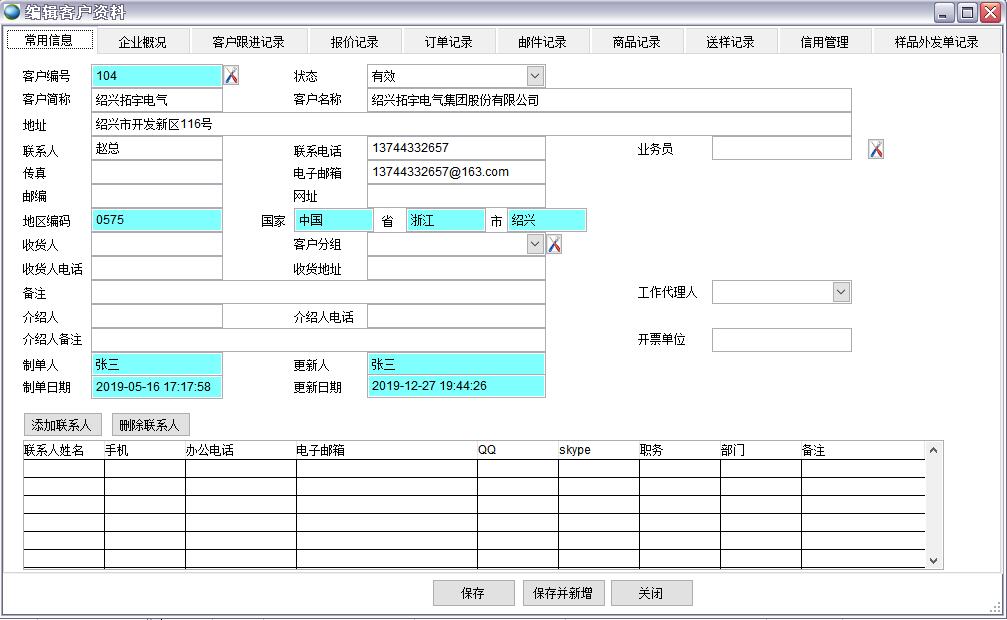
Task: Click into the 开票单位 input field
Action: [x=781, y=340]
